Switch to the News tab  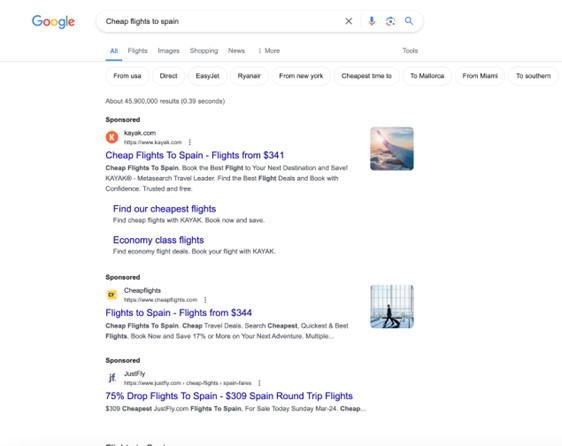[x=237, y=51]
